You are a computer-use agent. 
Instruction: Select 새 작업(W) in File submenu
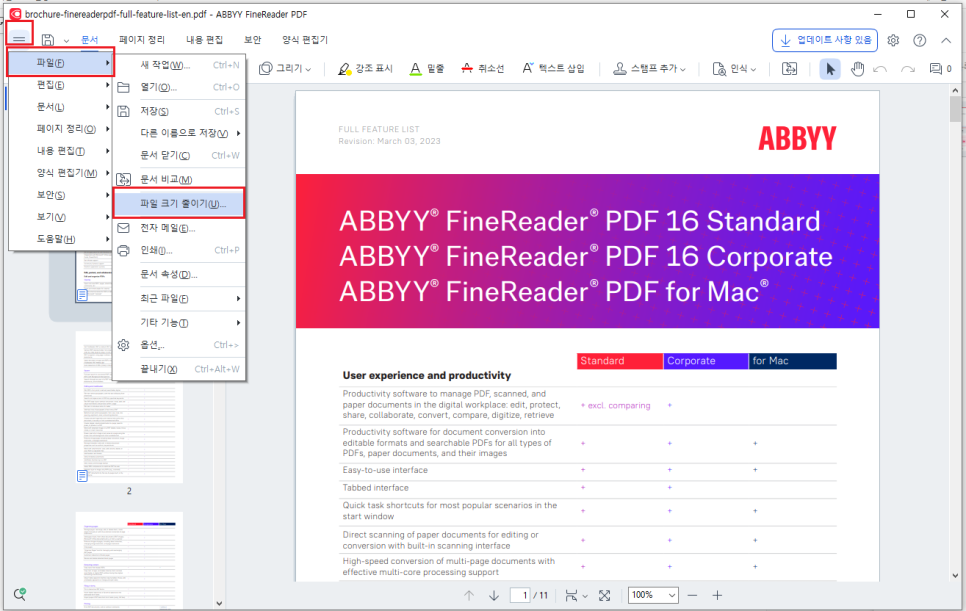[179, 65]
